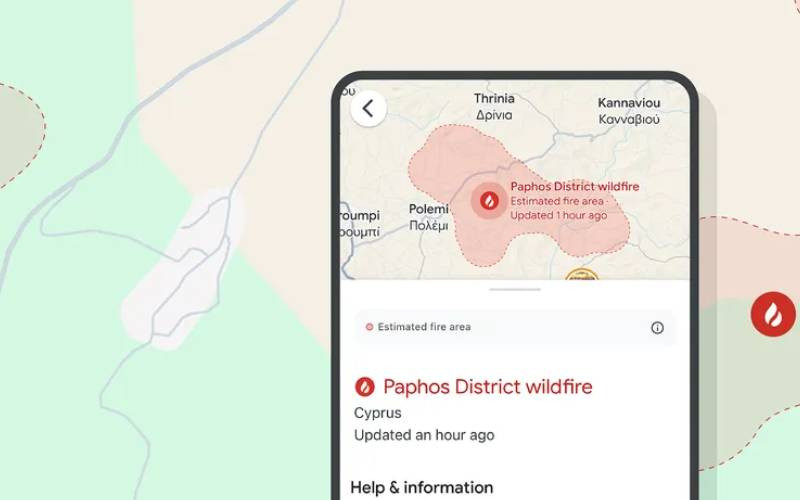Select the Thrinia place label

click(x=494, y=106)
